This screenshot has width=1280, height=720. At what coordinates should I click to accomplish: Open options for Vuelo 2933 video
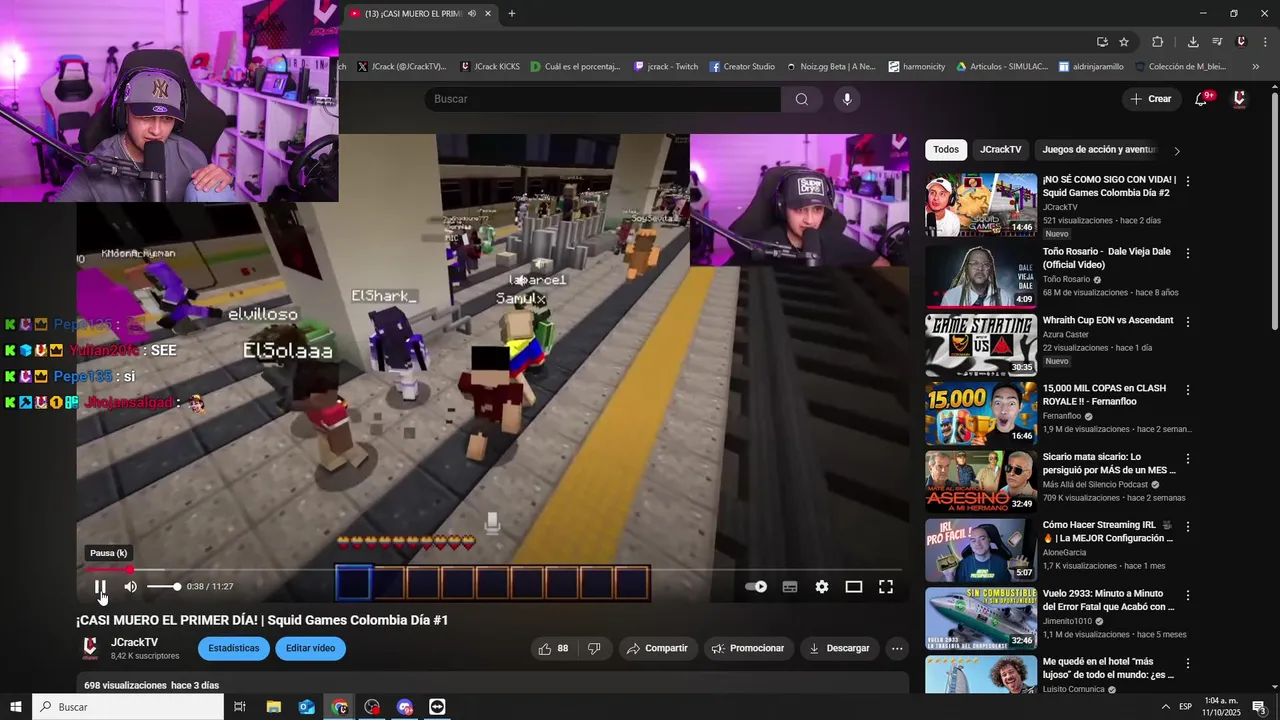coord(1188,594)
